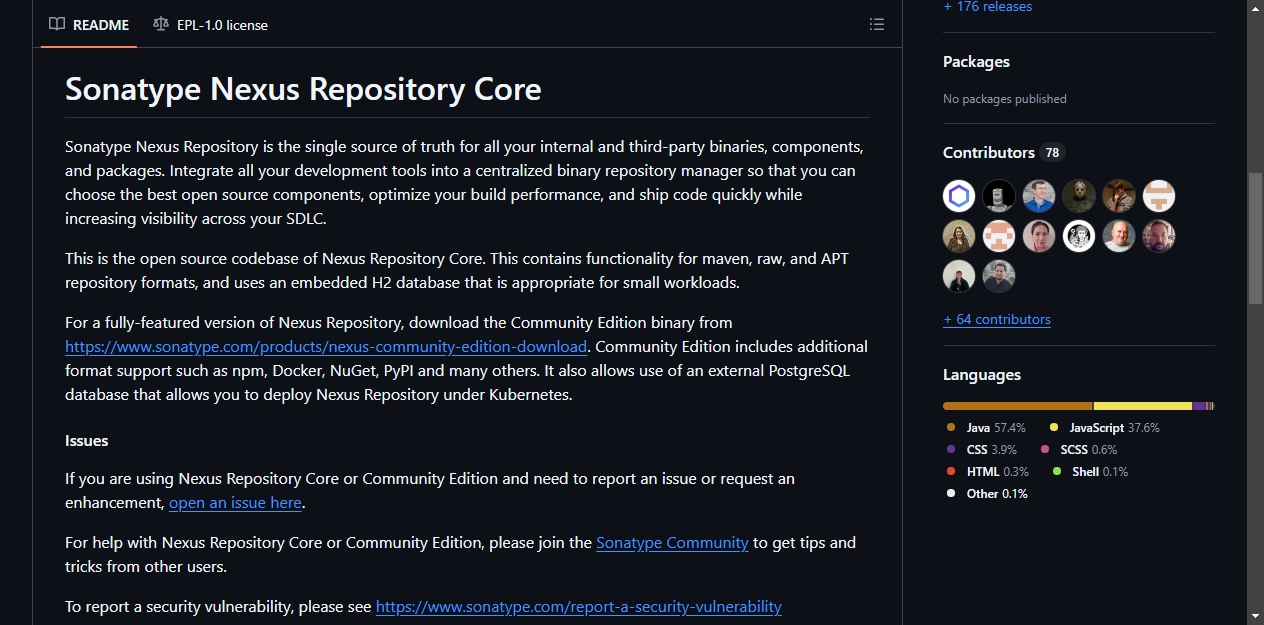Follow the nexus-community-edition-download link
1264x625 pixels.
coord(326,347)
